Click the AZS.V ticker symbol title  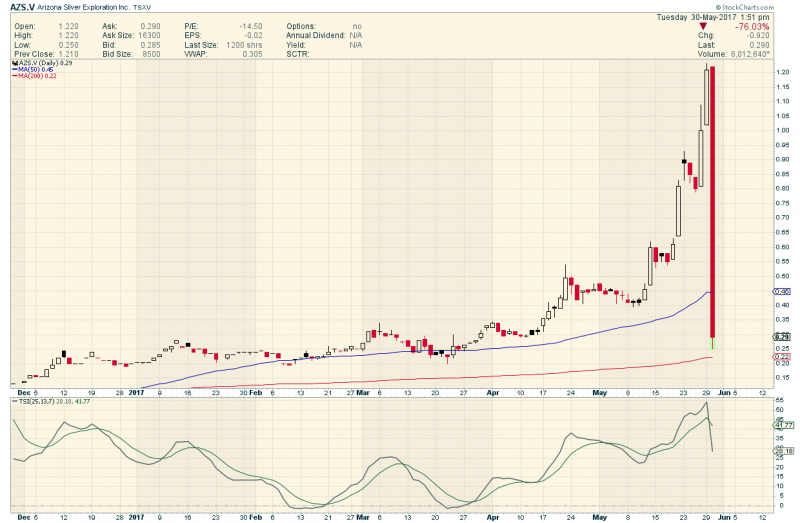tap(22, 7)
